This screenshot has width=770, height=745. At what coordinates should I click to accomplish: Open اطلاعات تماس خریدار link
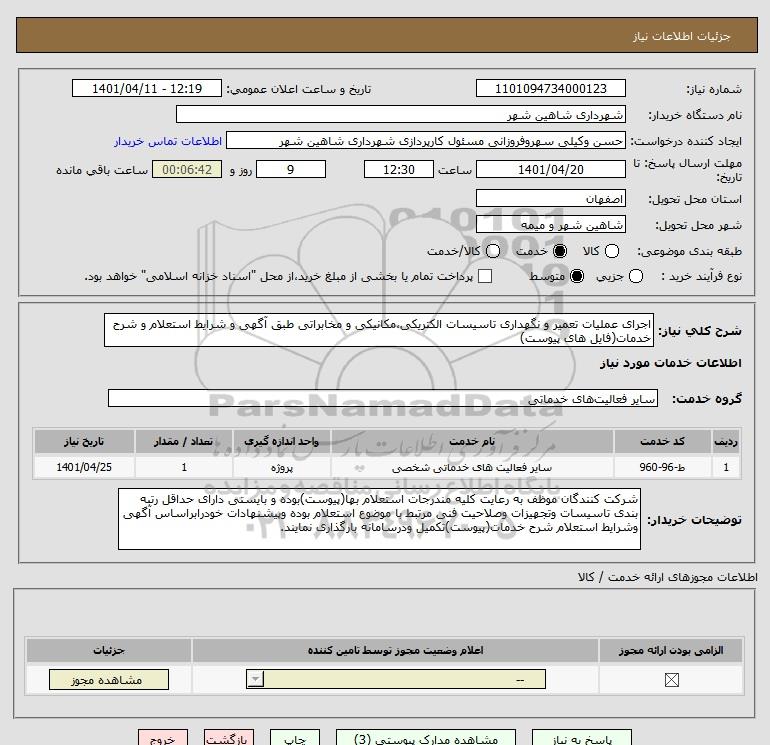[168, 141]
